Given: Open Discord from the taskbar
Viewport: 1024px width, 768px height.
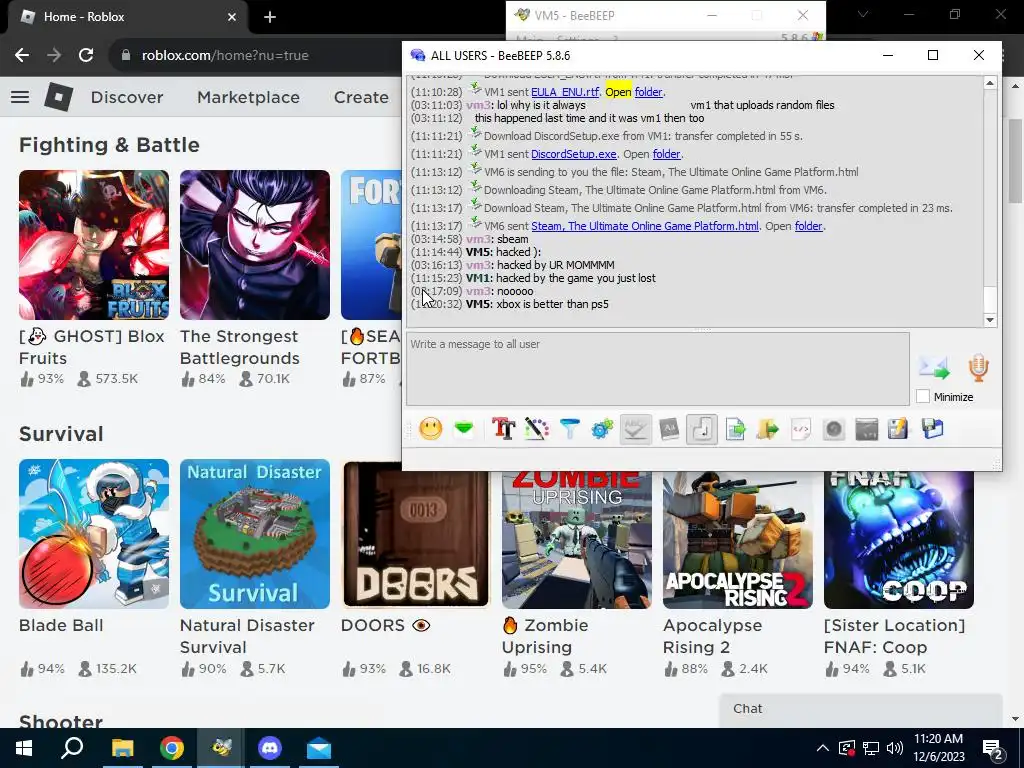Looking at the screenshot, I should [x=270, y=748].
